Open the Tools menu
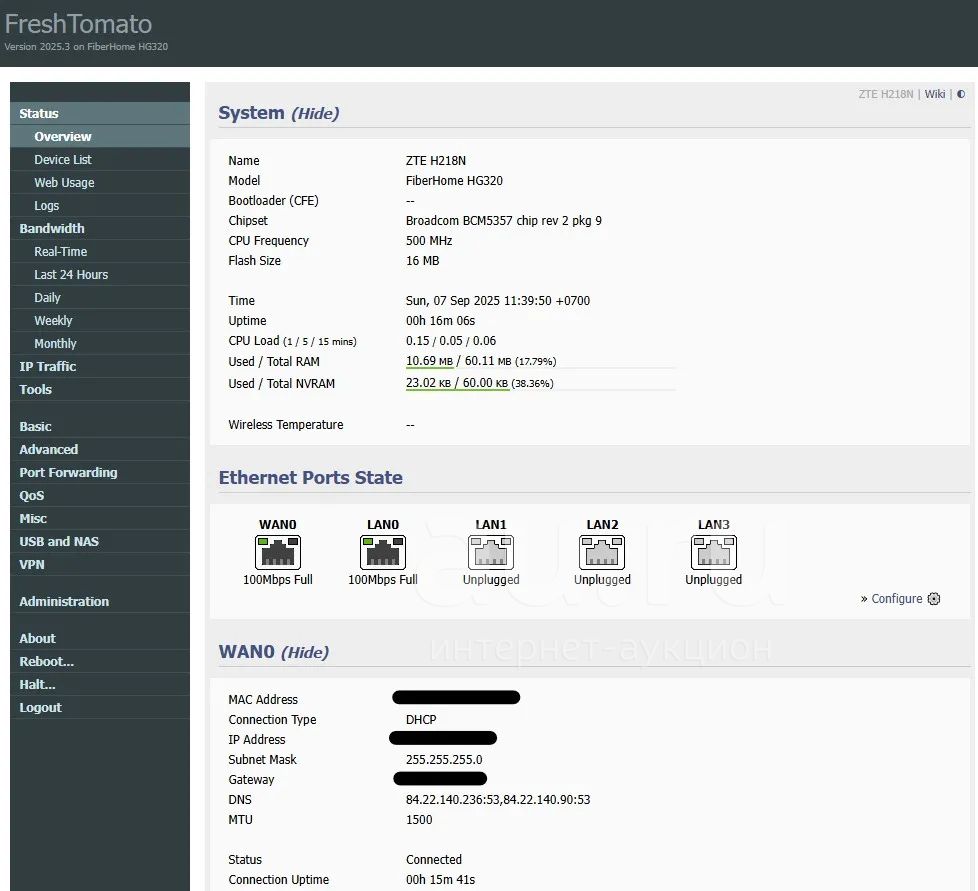 100,390
